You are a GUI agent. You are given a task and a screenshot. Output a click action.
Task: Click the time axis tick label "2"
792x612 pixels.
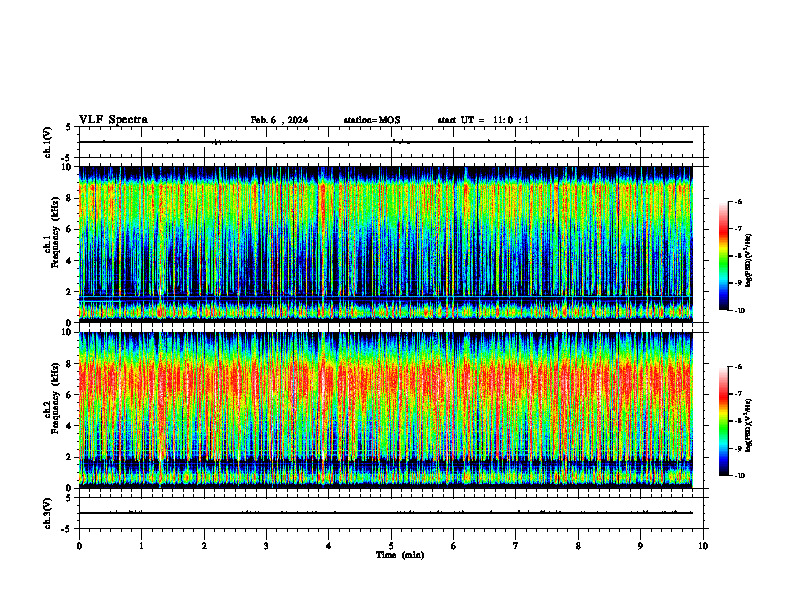(x=204, y=546)
